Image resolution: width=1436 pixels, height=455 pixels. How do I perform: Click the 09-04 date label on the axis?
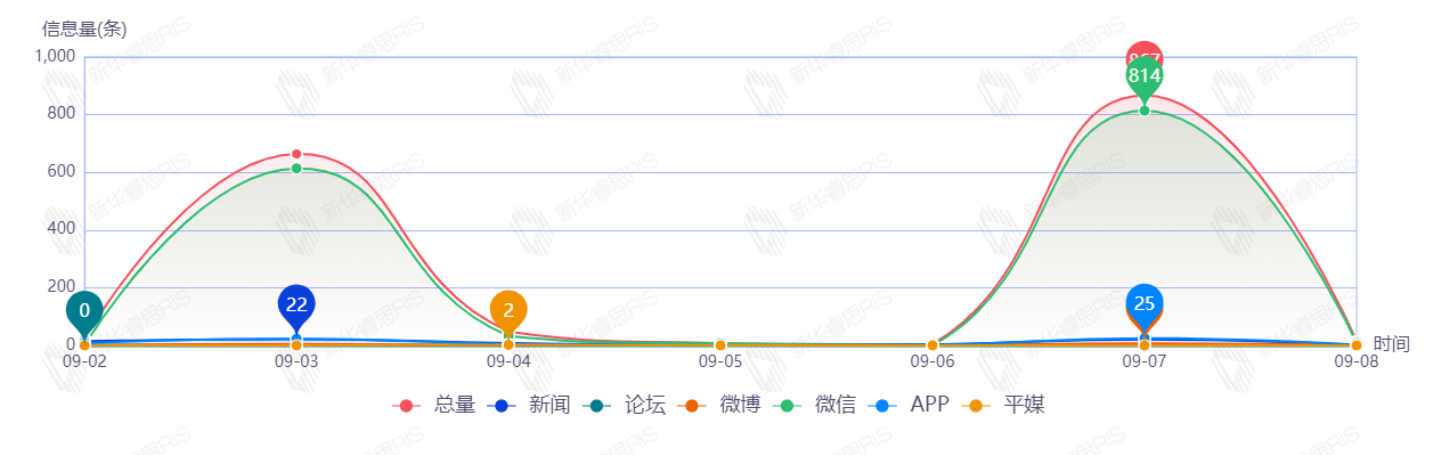(x=508, y=362)
